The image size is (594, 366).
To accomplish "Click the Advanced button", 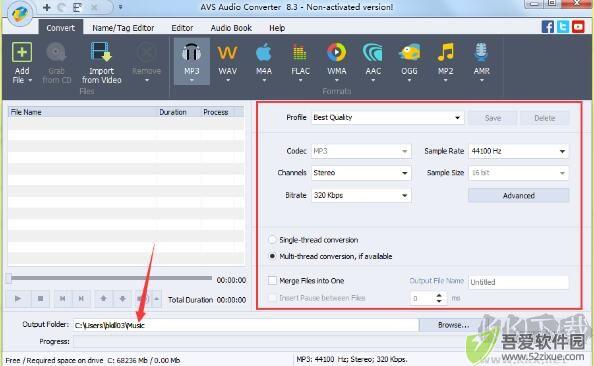I will click(518, 196).
